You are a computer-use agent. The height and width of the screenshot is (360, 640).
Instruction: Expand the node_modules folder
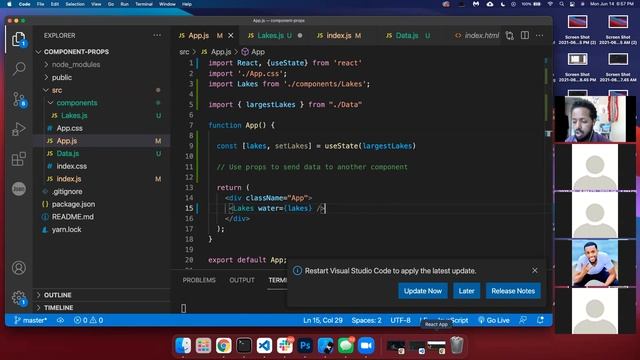(102, 64)
